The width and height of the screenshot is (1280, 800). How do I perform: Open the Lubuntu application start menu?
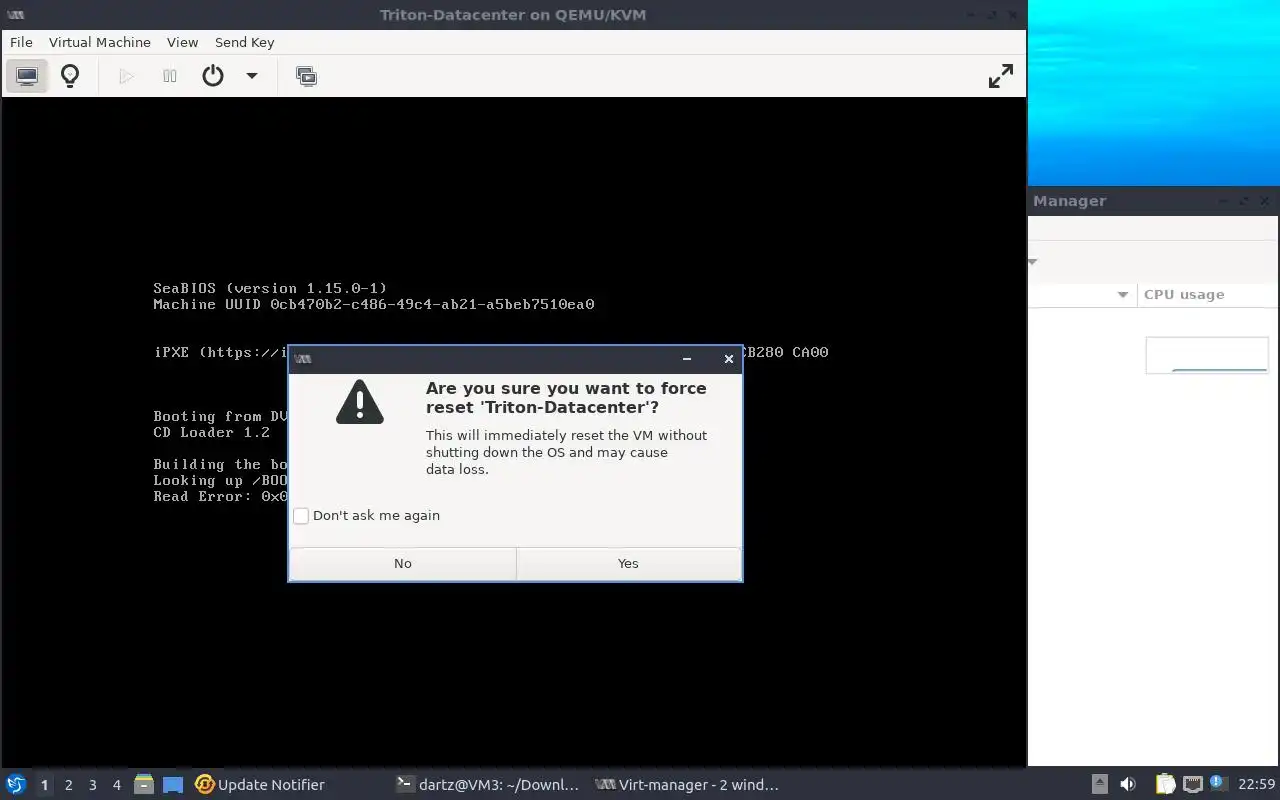pos(16,785)
